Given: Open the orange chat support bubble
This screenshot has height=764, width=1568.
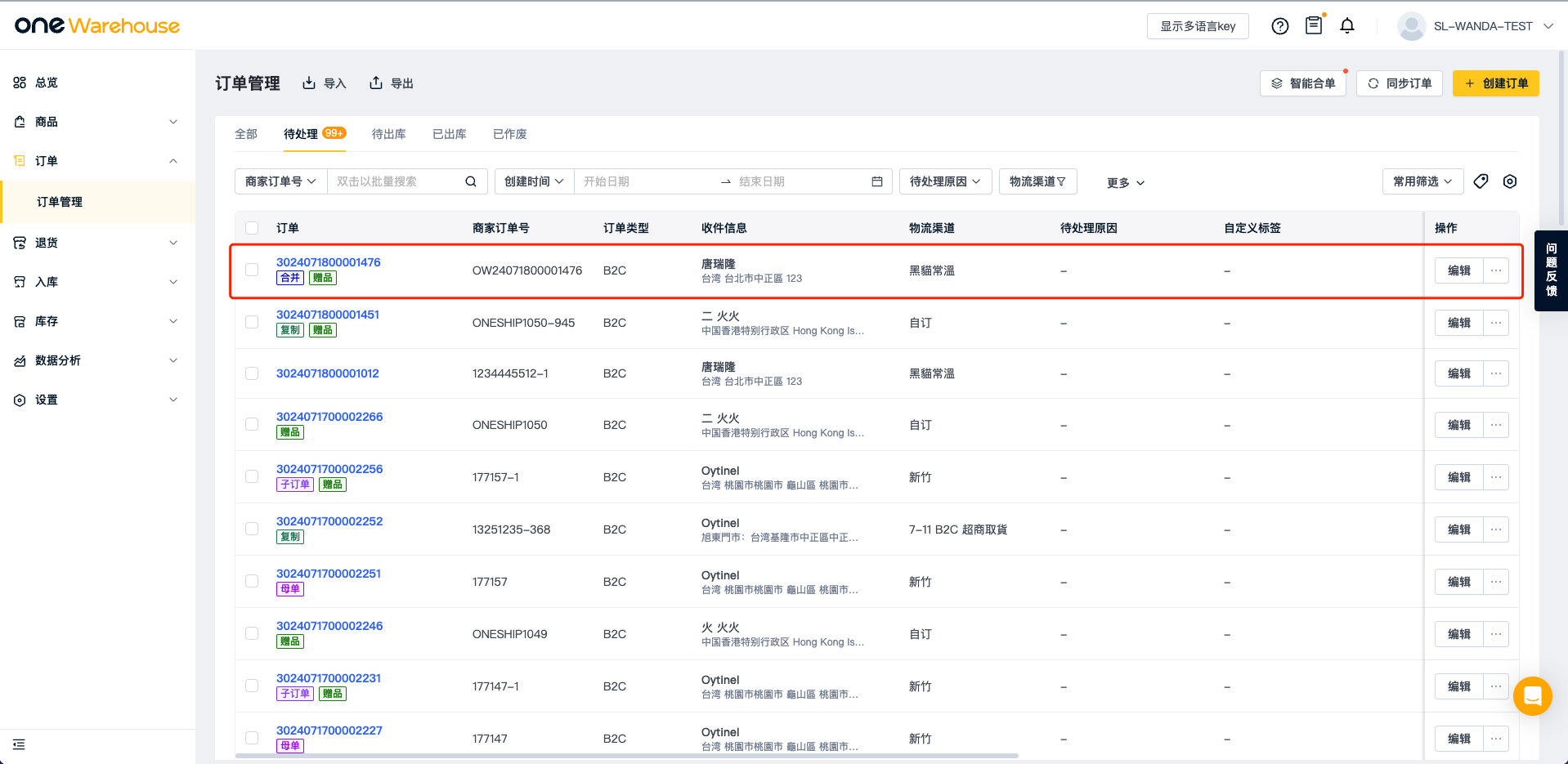Looking at the screenshot, I should pos(1532,696).
